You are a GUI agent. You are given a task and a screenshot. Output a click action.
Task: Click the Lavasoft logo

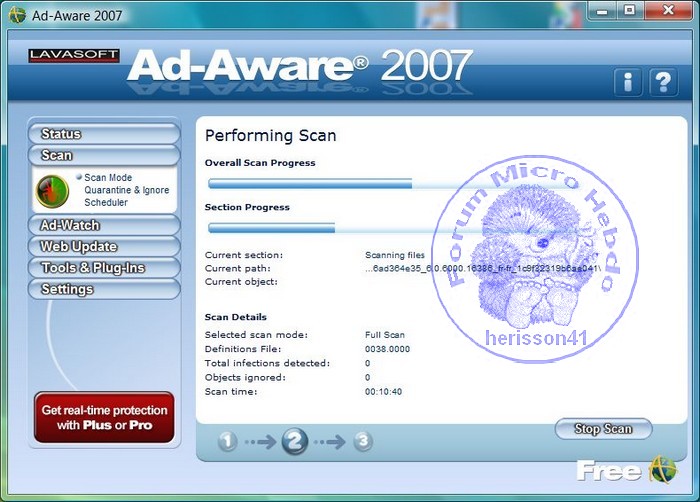74,55
